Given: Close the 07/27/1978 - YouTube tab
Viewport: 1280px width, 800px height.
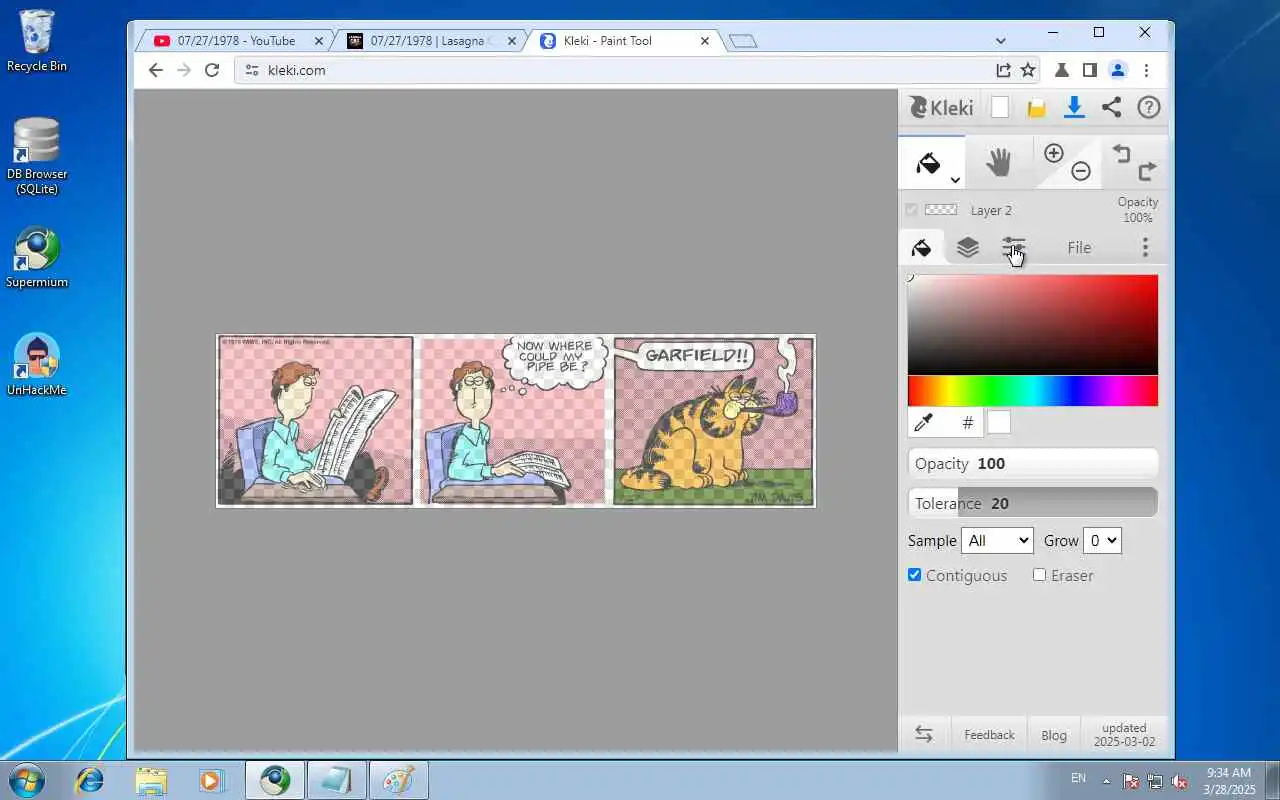Looking at the screenshot, I should (x=319, y=41).
